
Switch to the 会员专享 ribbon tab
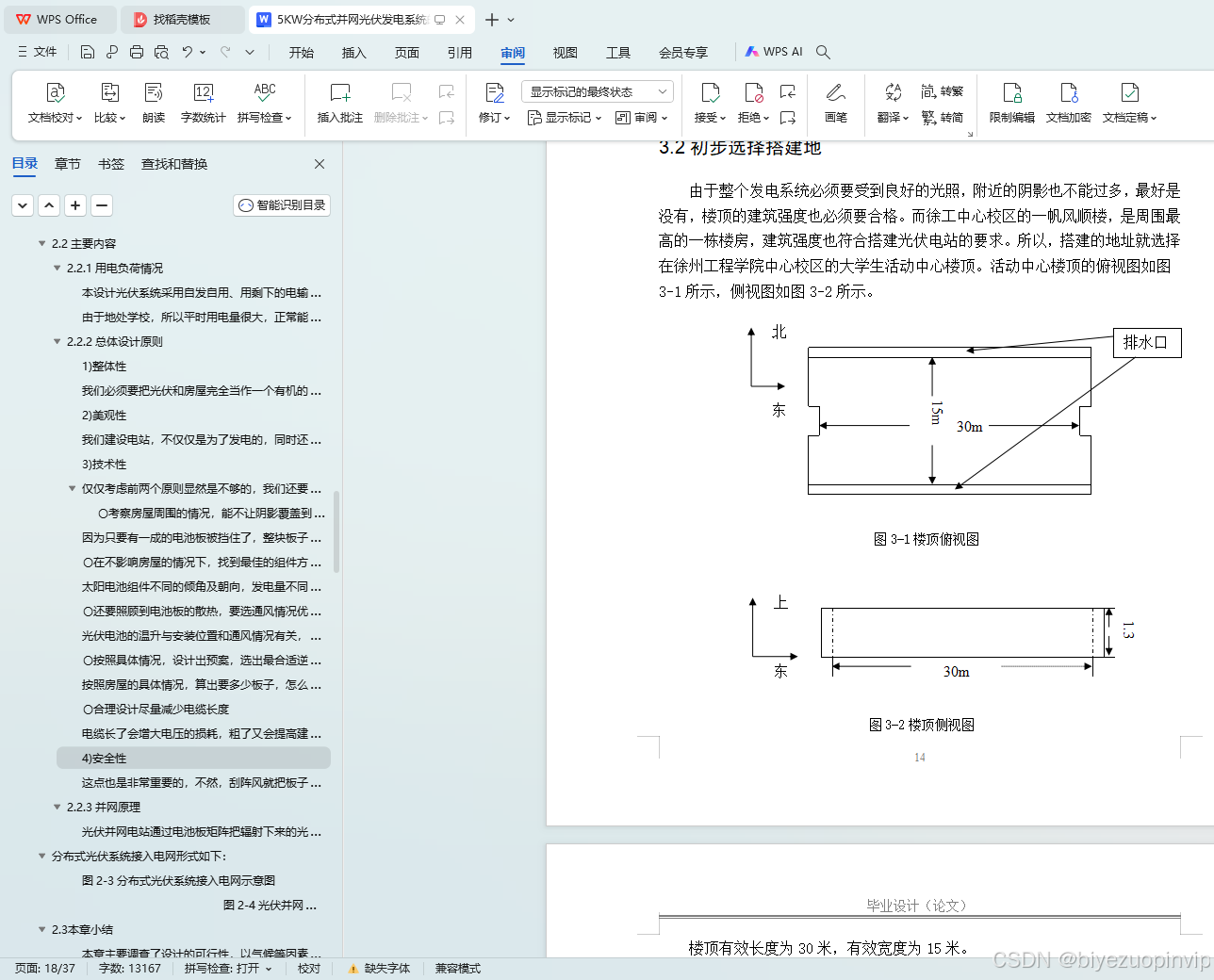683,53
